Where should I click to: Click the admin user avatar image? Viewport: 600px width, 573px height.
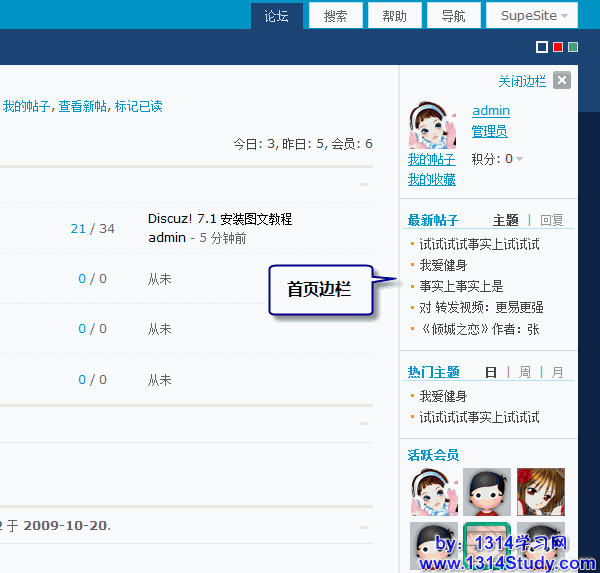point(432,125)
